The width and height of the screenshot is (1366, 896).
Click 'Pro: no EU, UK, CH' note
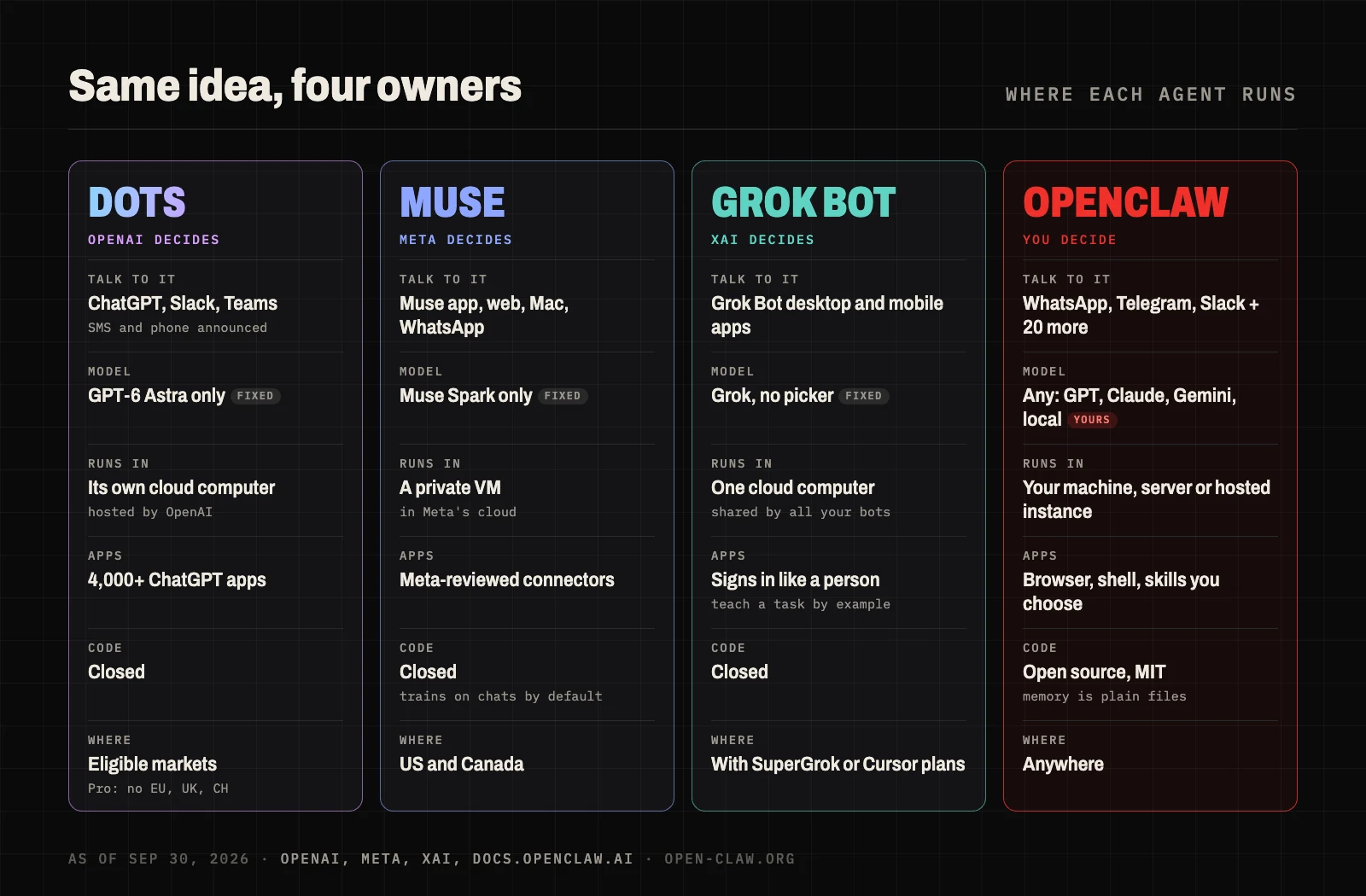click(158, 788)
